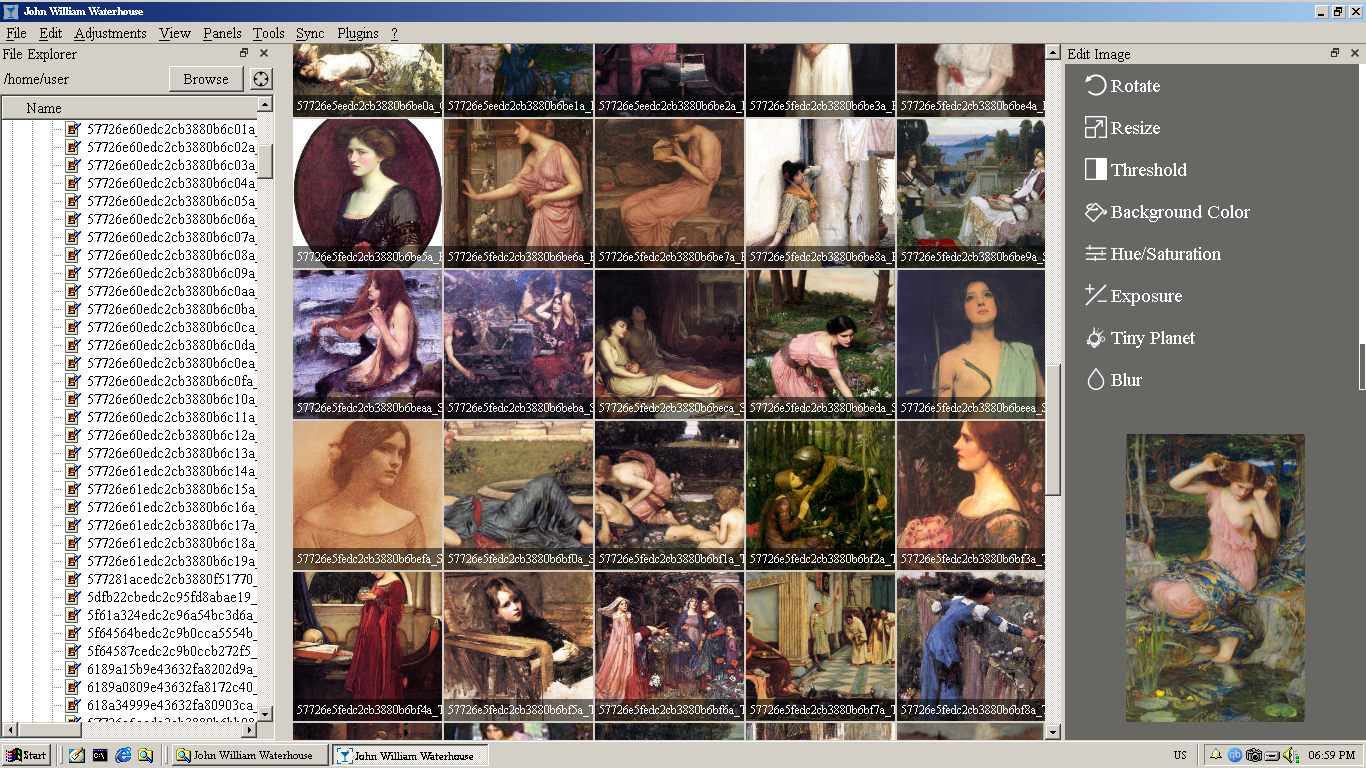
Task: Click the active John William Waterhouse taskbar button
Action: pyautogui.click(x=410, y=756)
